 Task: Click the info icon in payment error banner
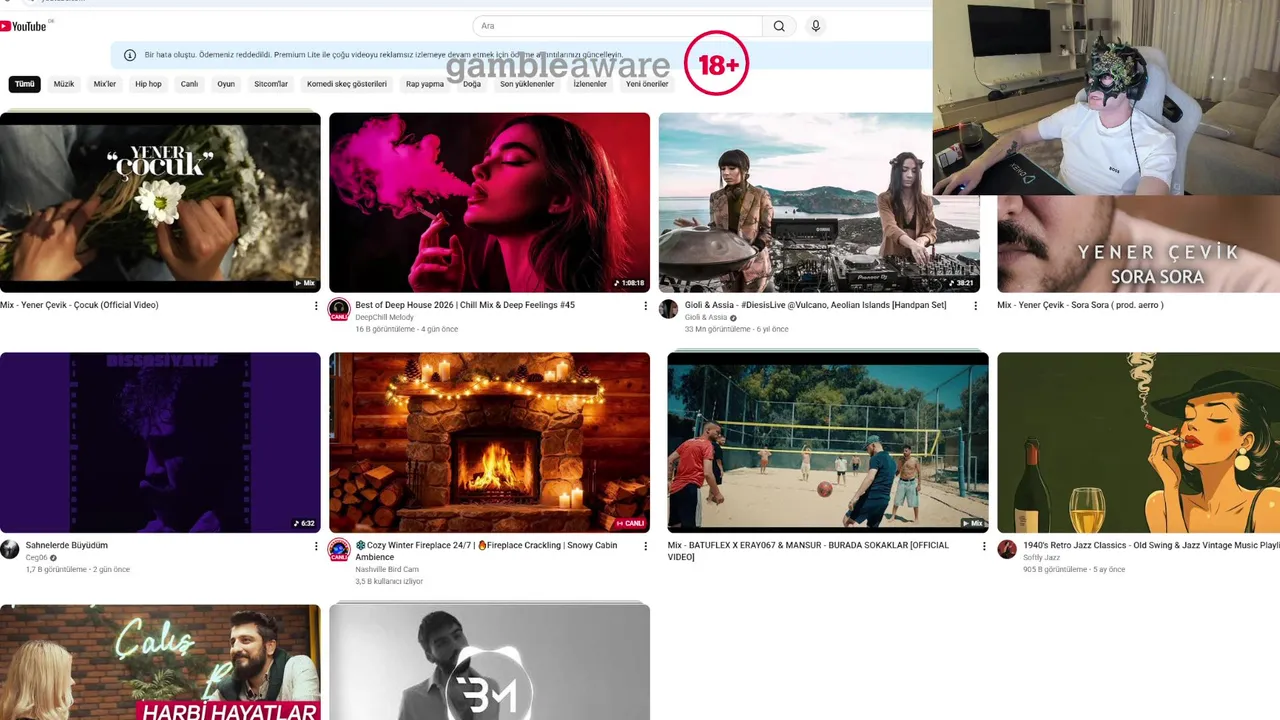tap(130, 55)
